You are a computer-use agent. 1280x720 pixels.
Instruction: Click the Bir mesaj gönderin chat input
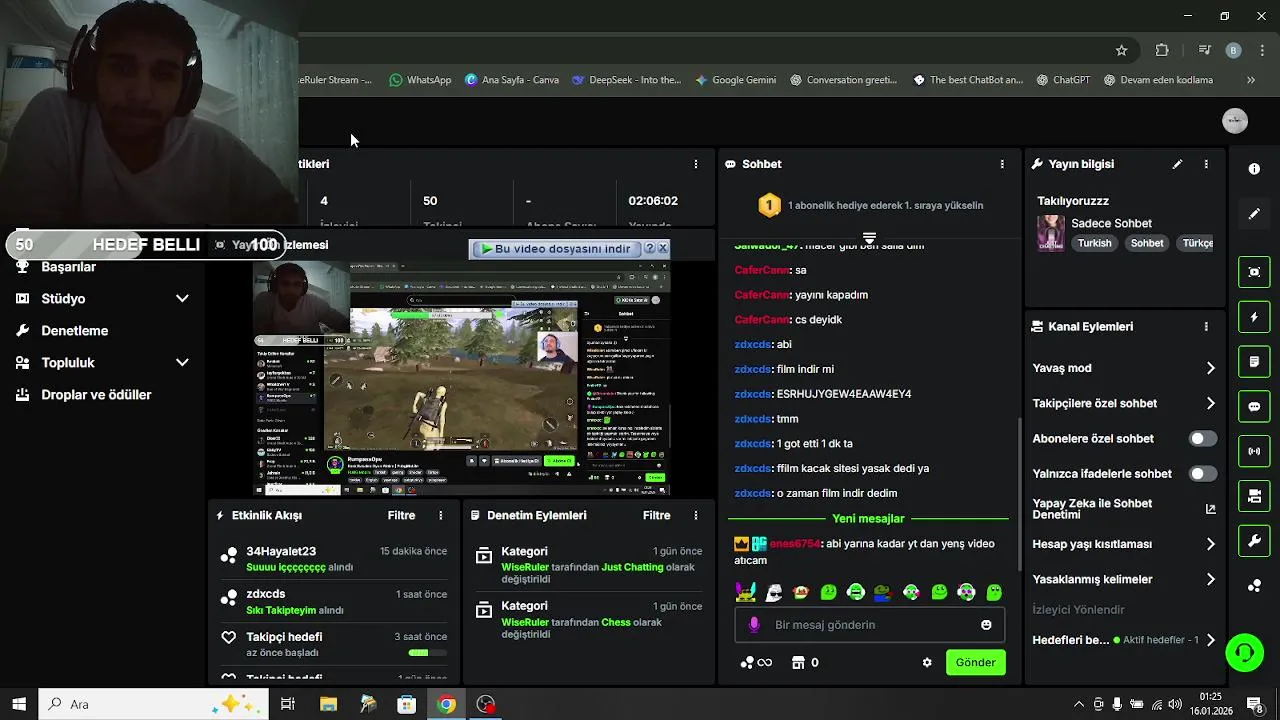[870, 625]
